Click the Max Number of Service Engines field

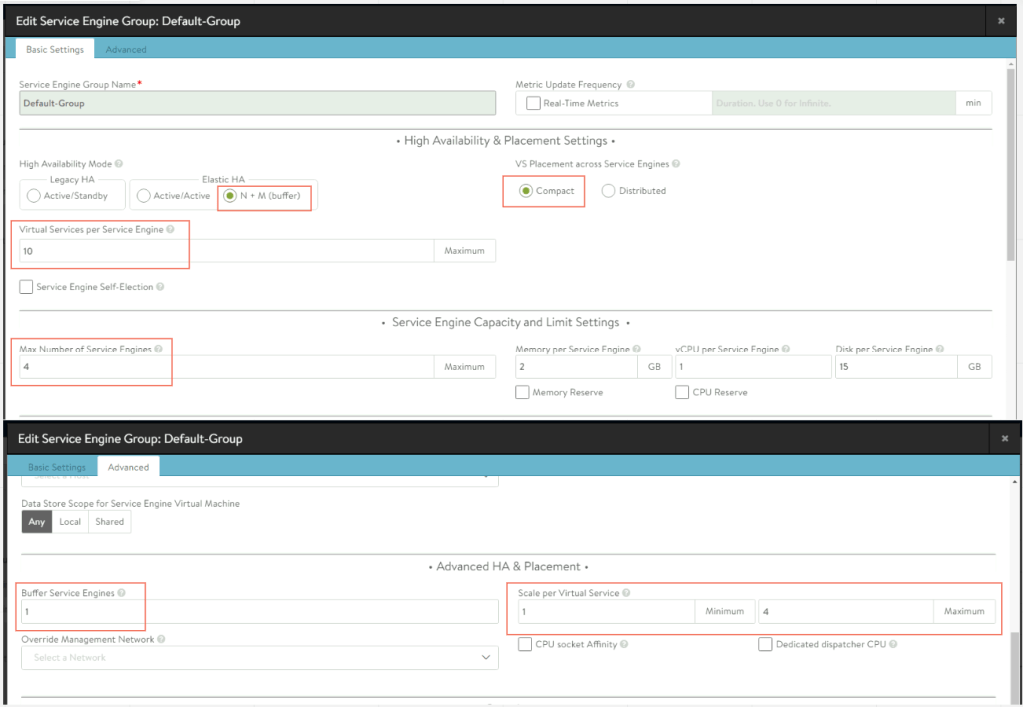226,367
